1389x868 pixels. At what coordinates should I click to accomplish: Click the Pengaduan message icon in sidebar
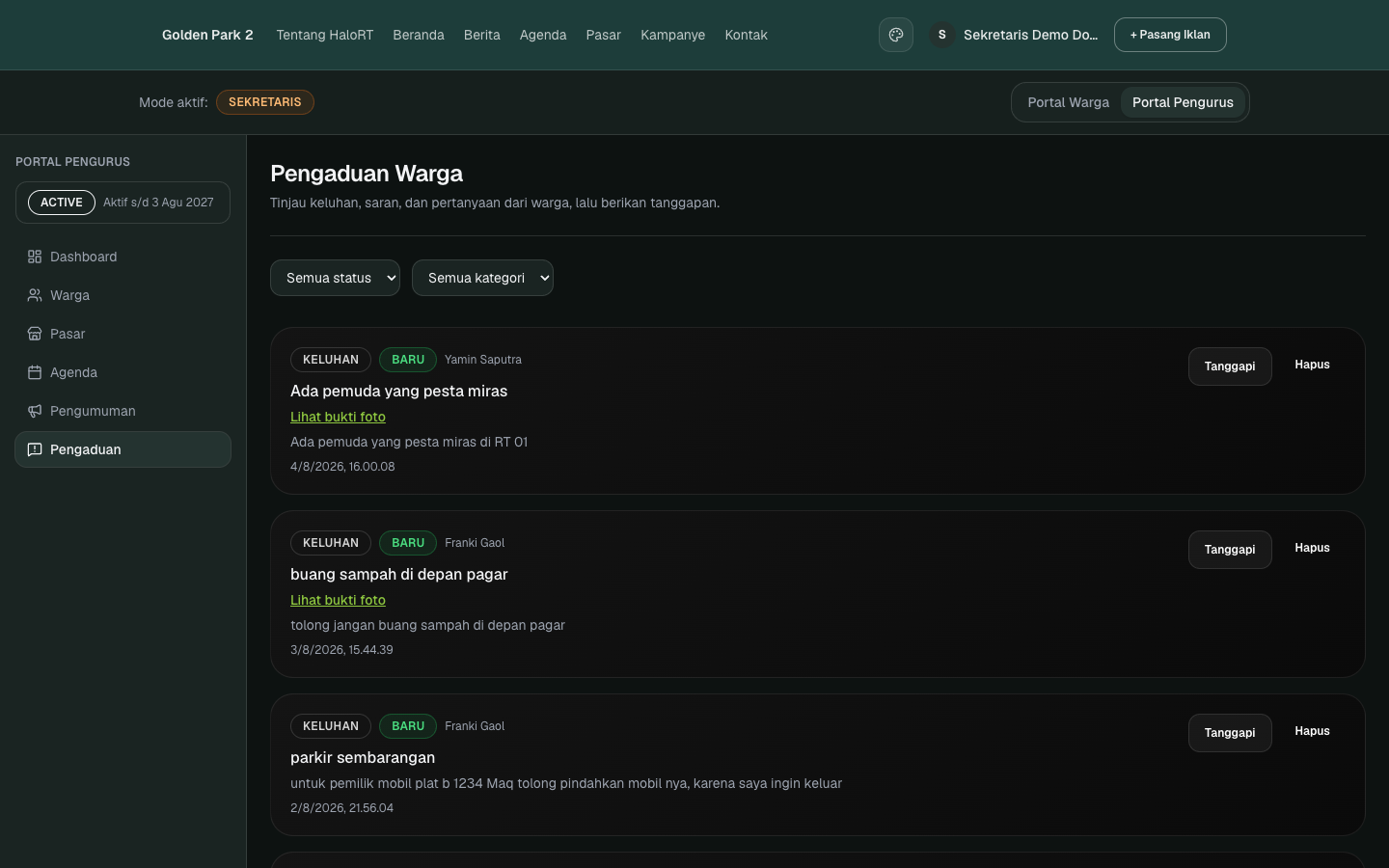pos(35,449)
